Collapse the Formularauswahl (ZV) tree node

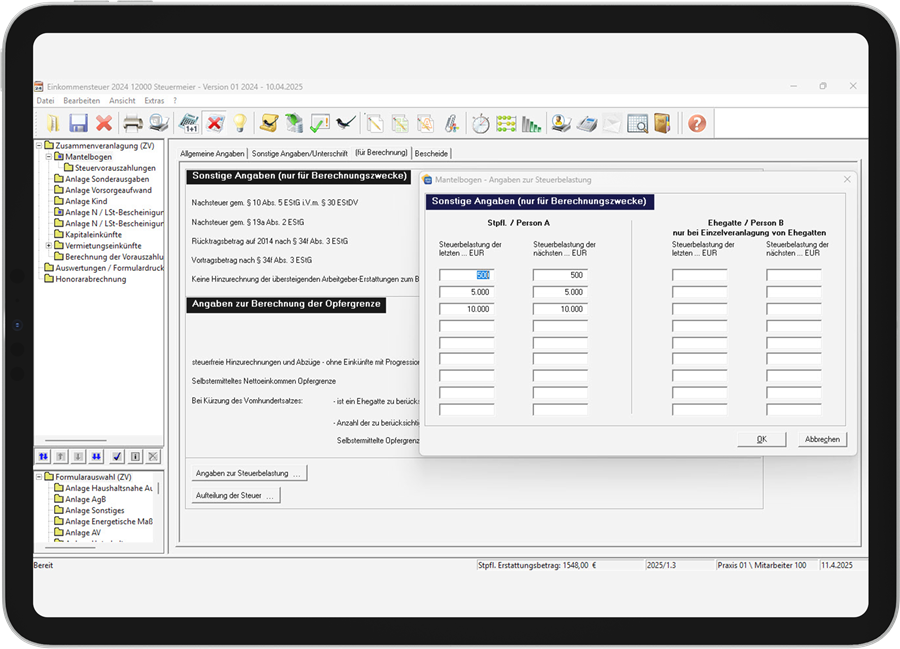click(39, 477)
